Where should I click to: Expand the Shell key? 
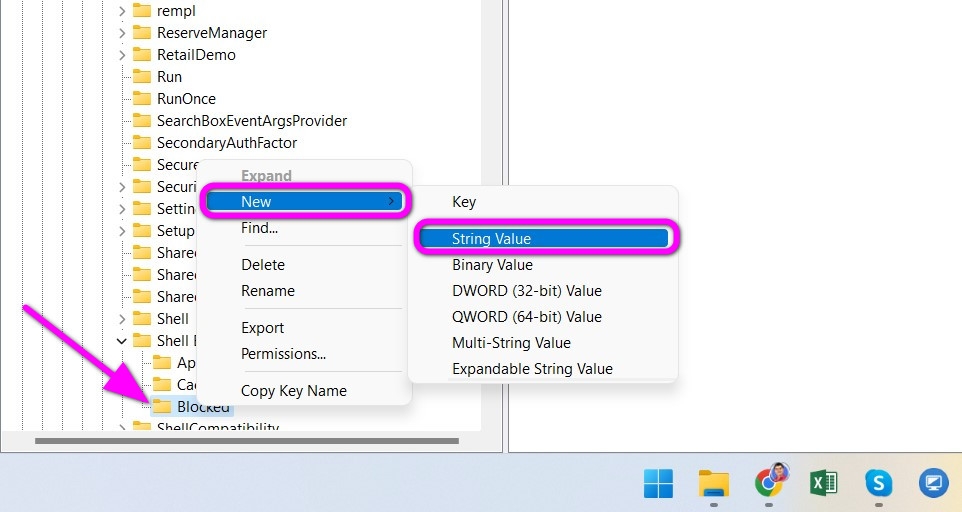pyautogui.click(x=121, y=319)
